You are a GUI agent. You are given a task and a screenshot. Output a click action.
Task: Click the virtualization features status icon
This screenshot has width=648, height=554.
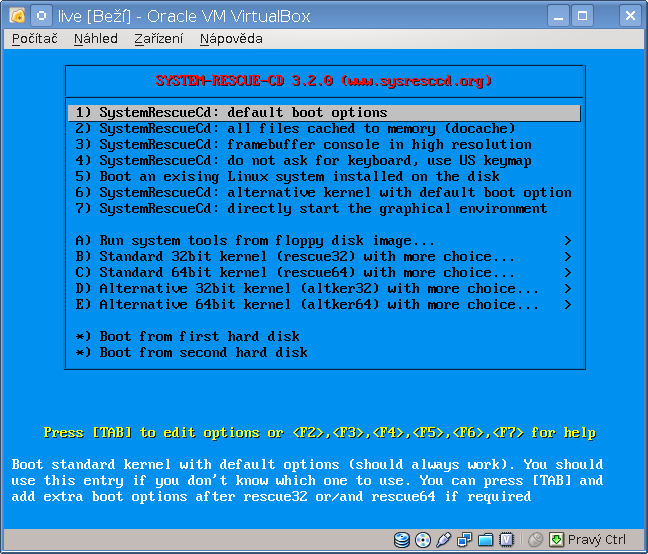pos(506,540)
